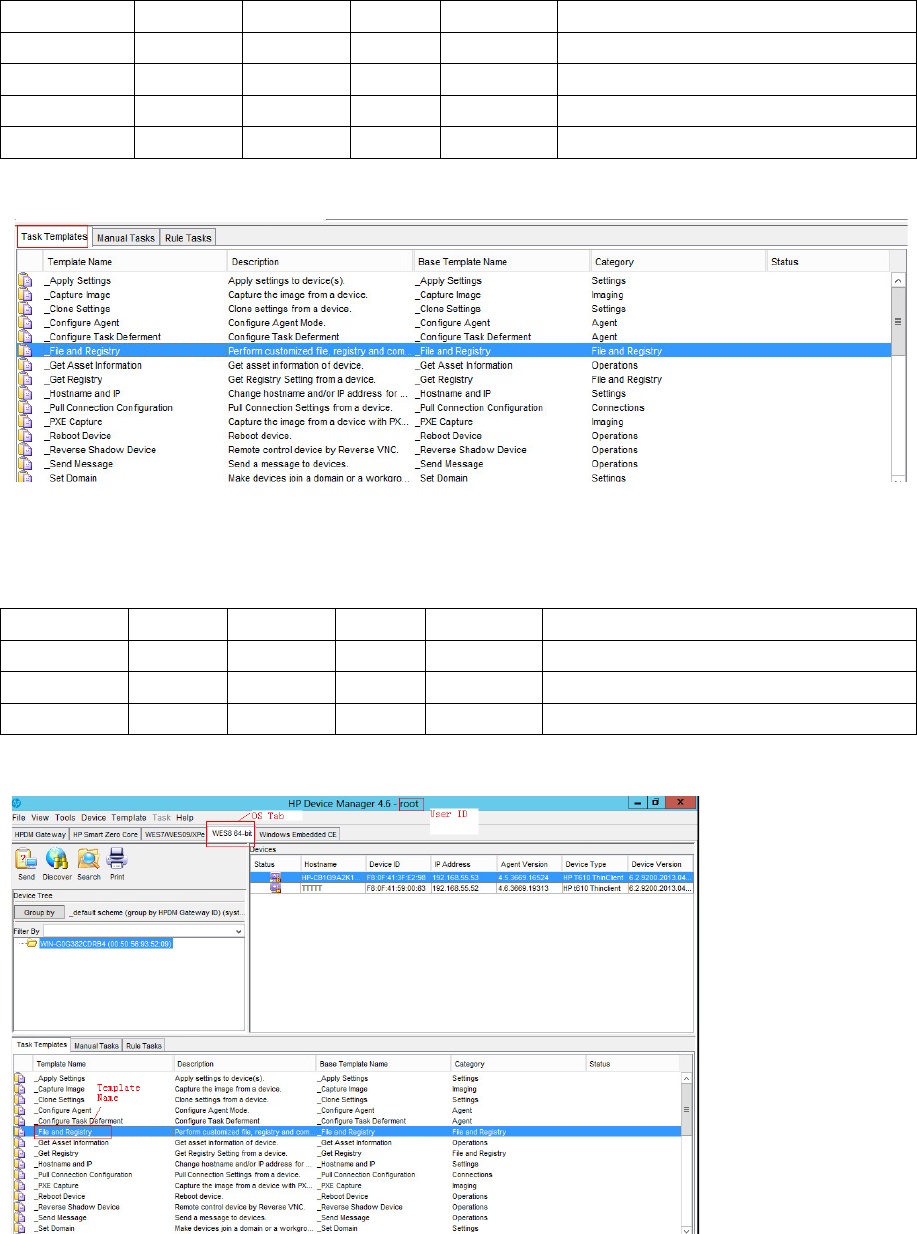Switch to the Windows Embedded CE tab
Screen dimensions: 917x1234
(298, 833)
